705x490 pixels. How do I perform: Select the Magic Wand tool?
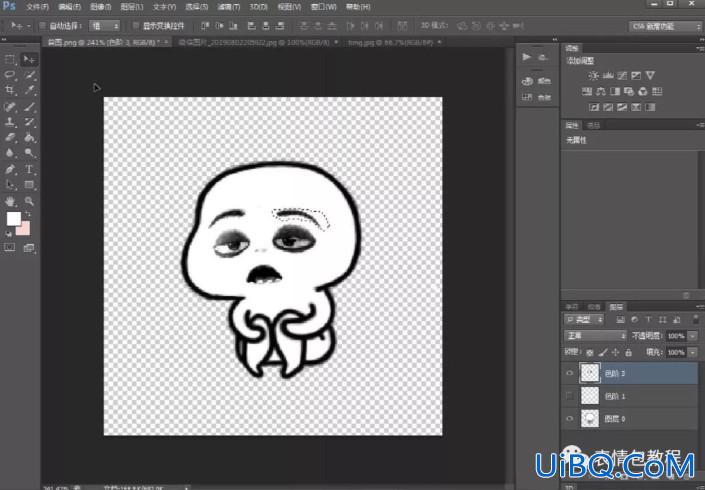click(x=29, y=75)
